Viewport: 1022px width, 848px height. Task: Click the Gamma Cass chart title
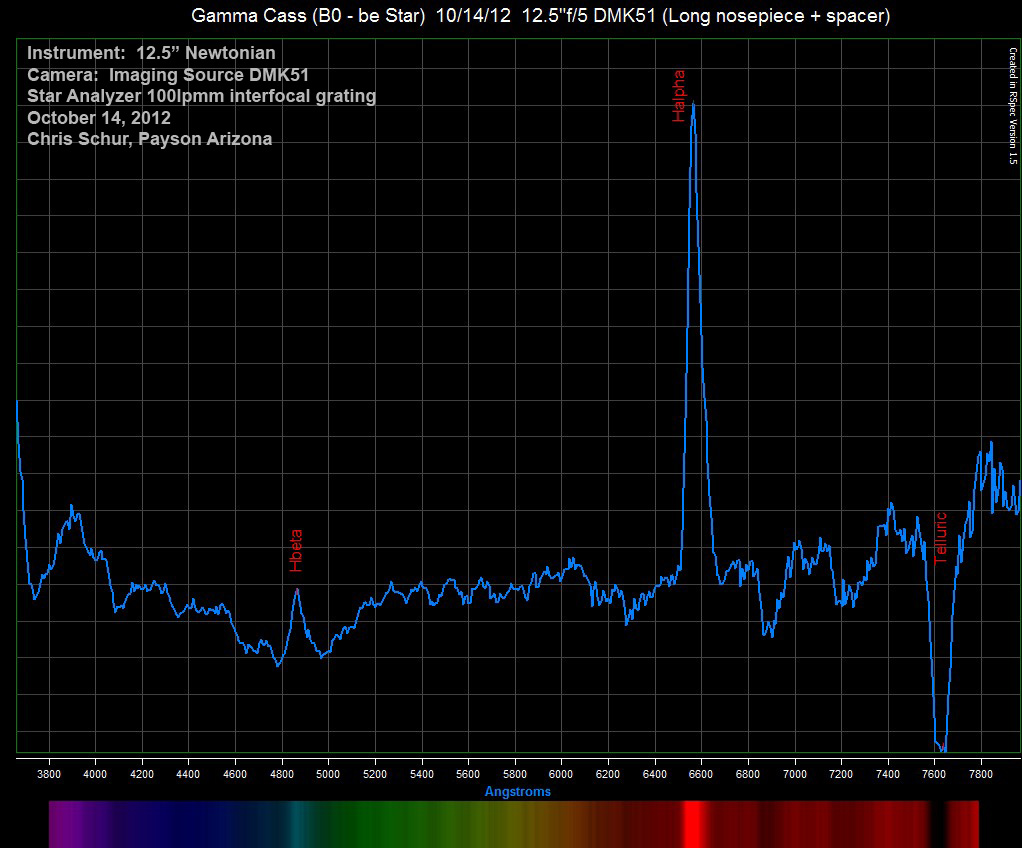point(540,16)
